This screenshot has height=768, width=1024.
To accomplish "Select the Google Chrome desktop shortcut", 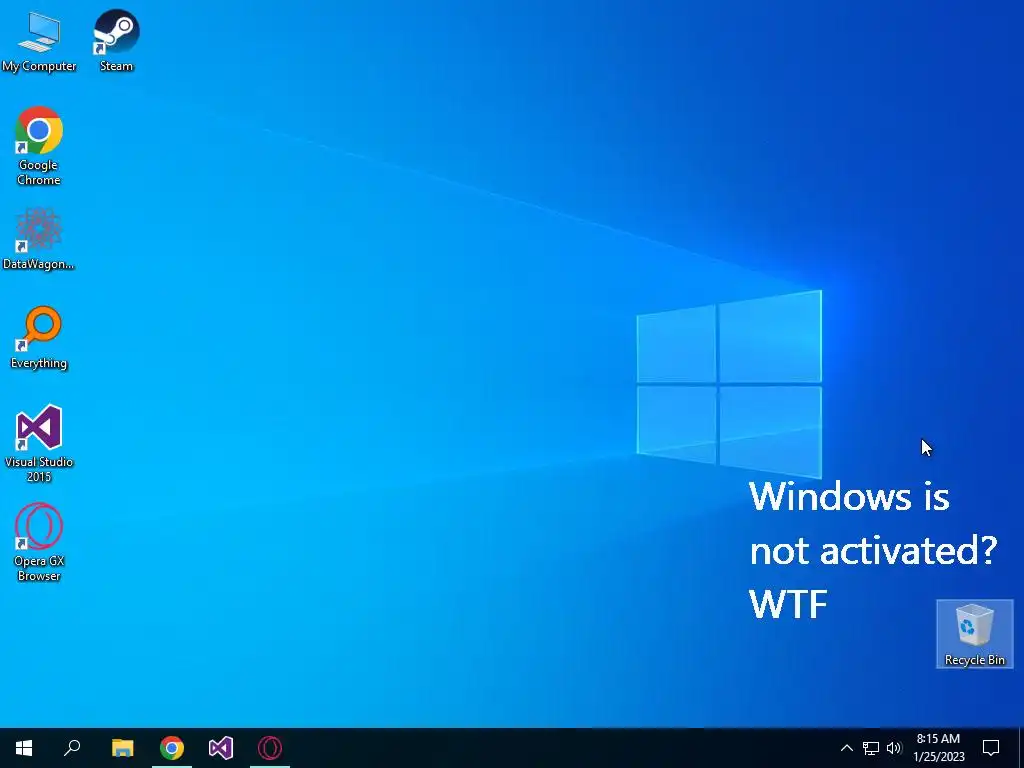I will point(39,146).
